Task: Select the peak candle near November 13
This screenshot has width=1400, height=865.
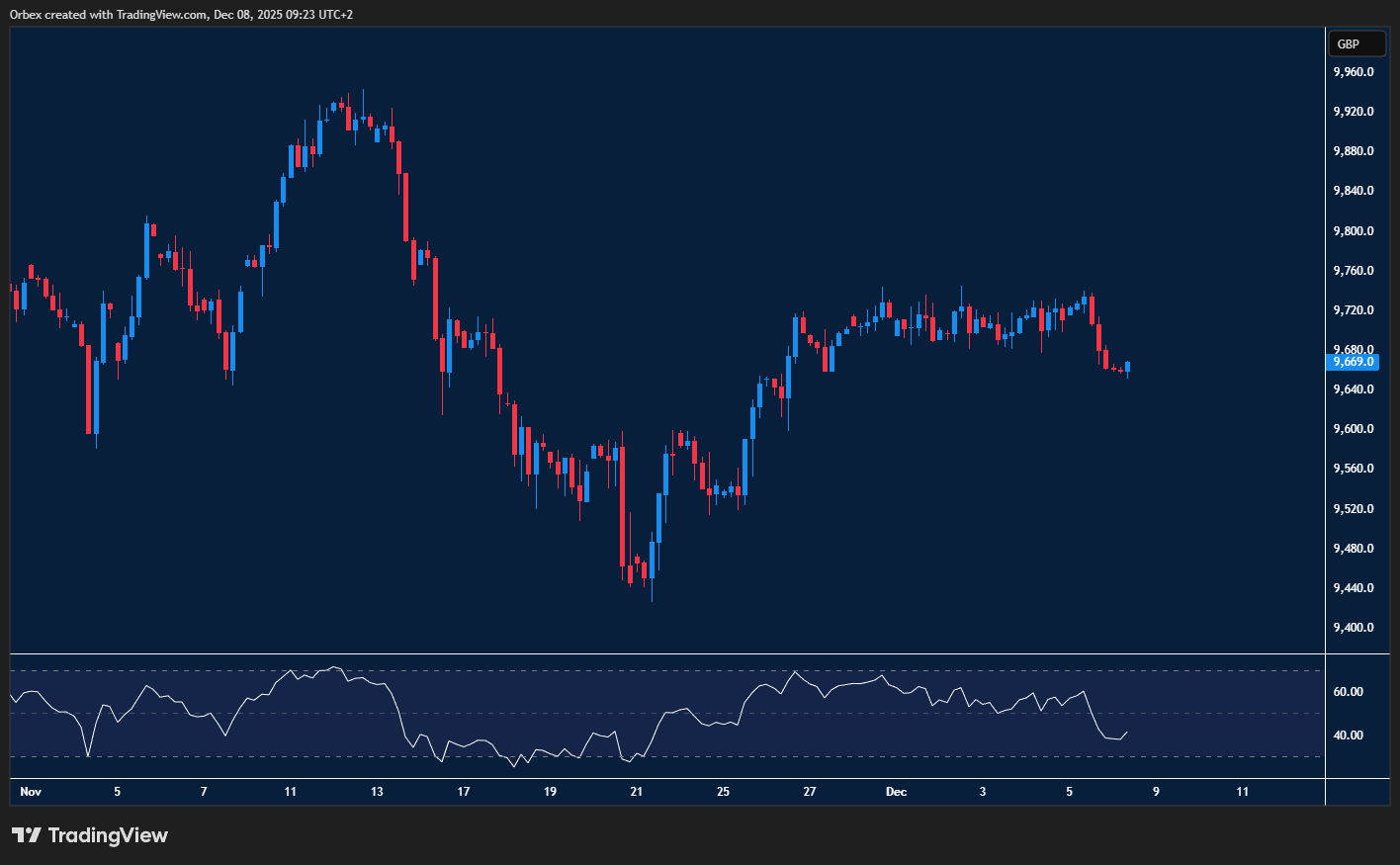Action: (362, 119)
